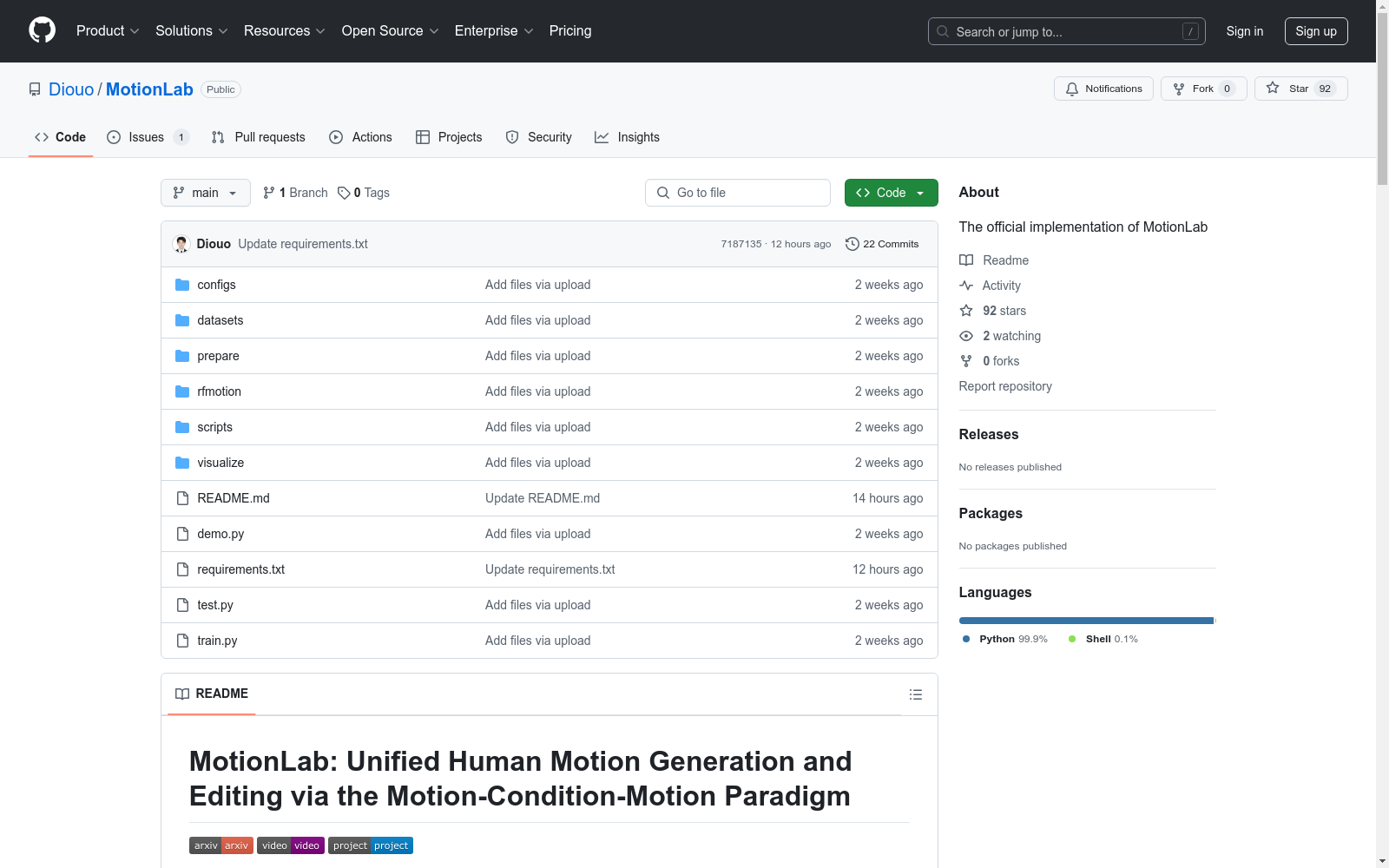Click the watching eye icon
This screenshot has width=1389, height=868.
tap(966, 336)
